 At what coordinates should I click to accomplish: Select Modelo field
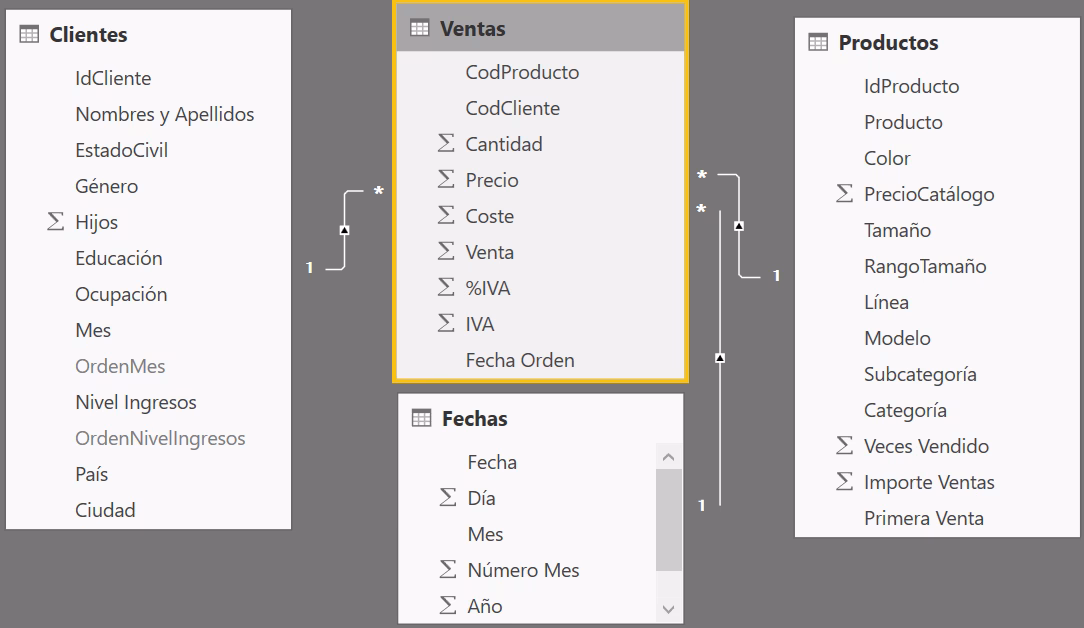[897, 338]
